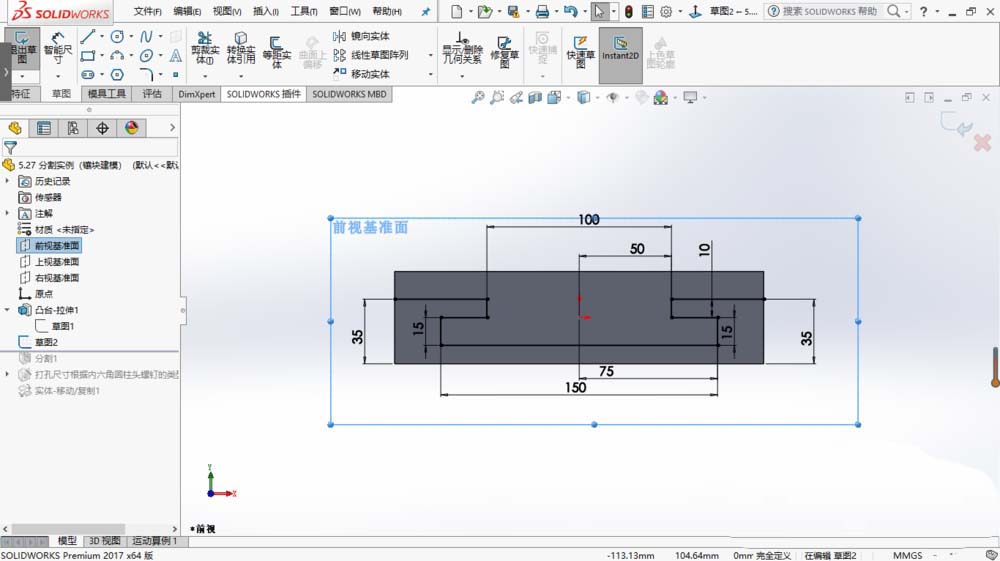The image size is (1000, 561).
Task: Switch to the 模具工具 tab
Action: tap(107, 94)
